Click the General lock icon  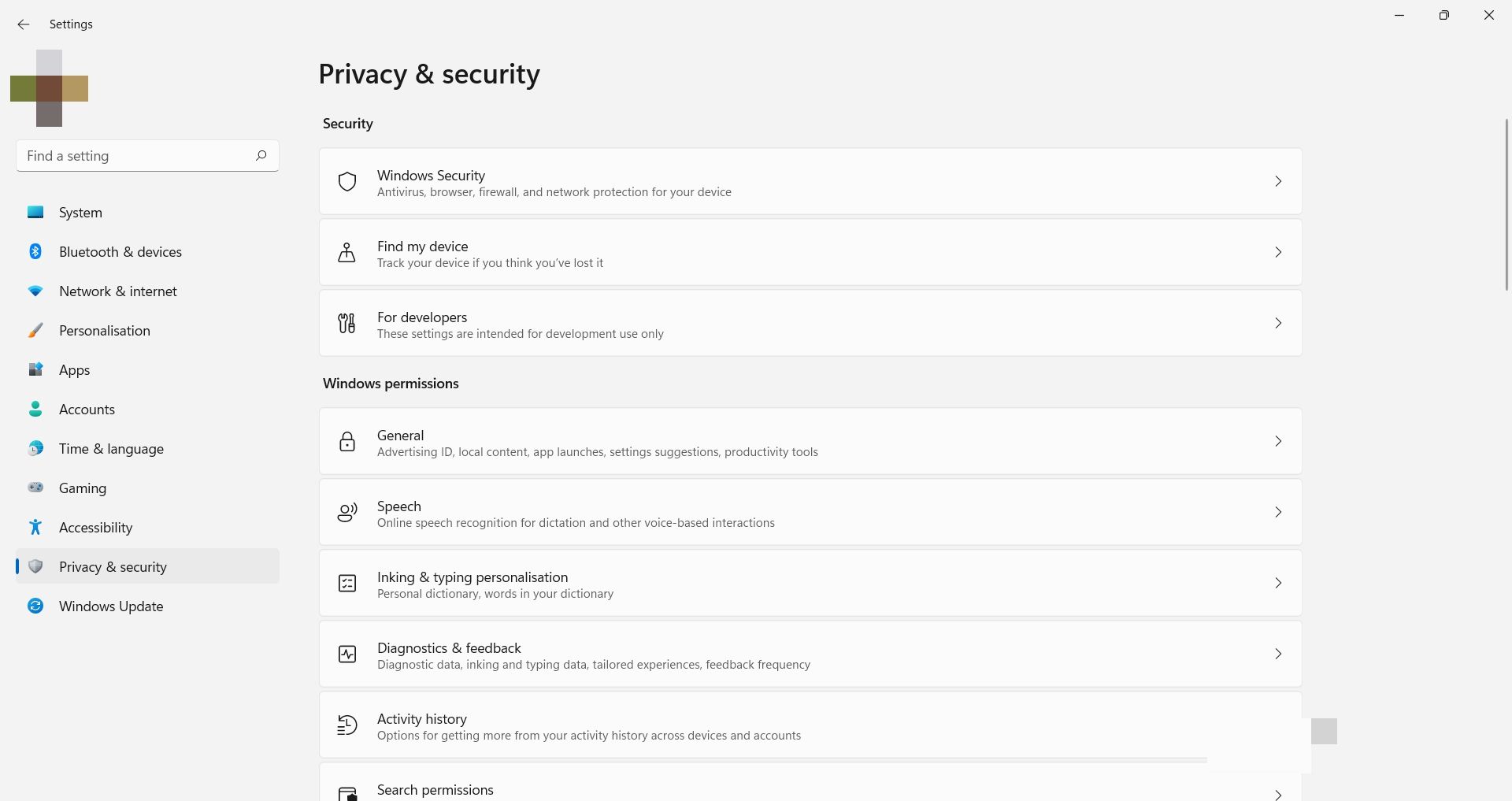347,442
